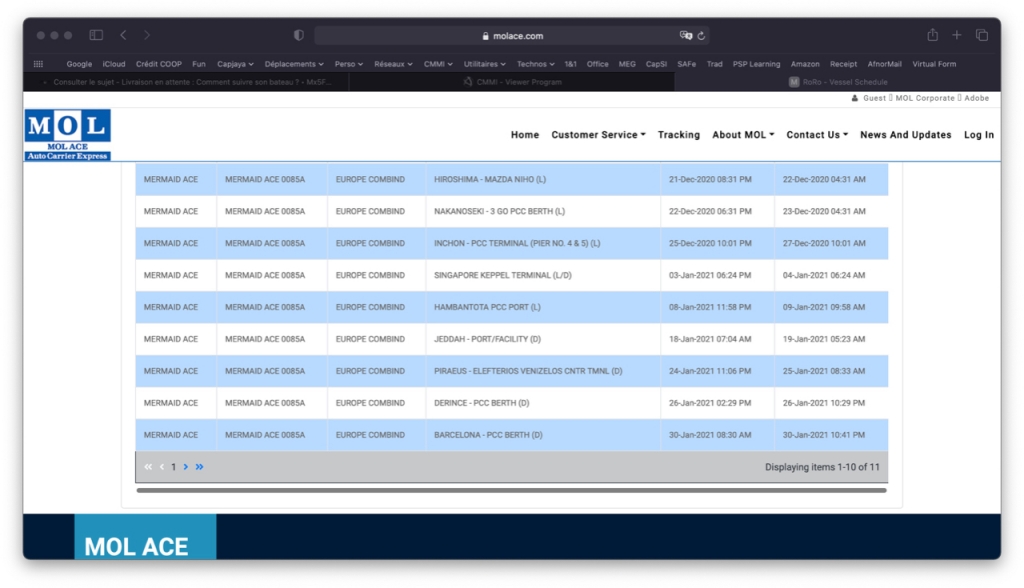Reload the page with the refresh icon
The image size is (1024, 588).
701,36
